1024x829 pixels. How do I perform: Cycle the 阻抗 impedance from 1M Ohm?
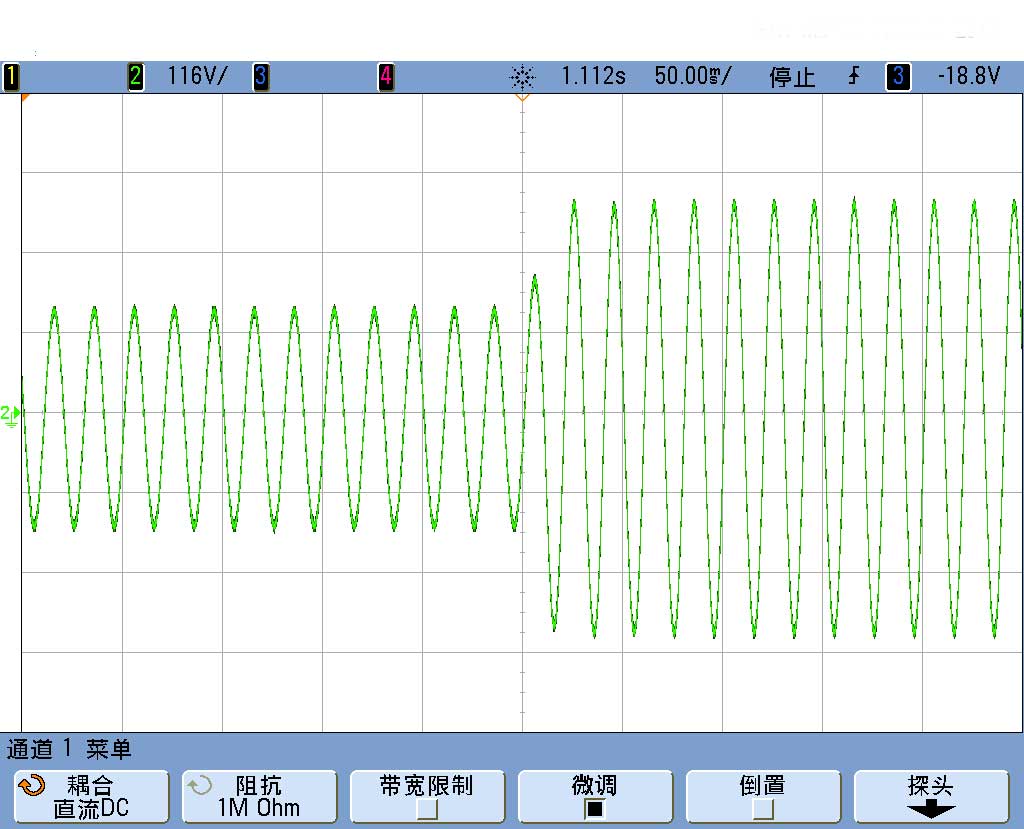click(x=259, y=796)
